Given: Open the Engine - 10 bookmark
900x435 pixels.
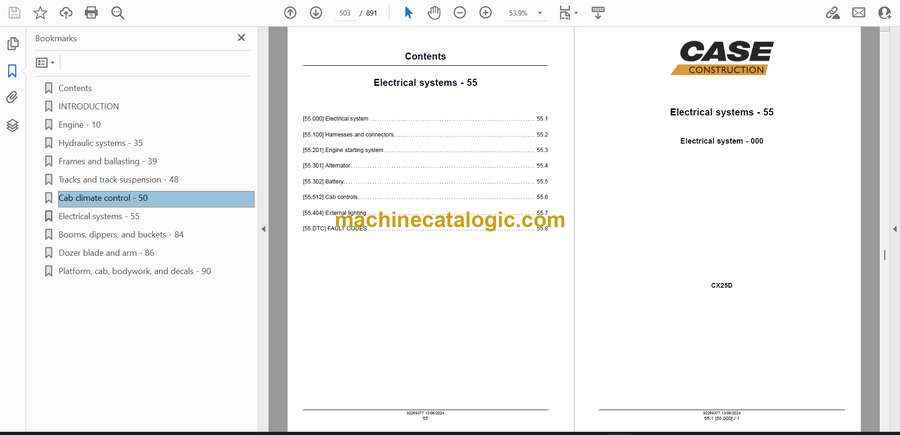Looking at the screenshot, I should tap(80, 125).
